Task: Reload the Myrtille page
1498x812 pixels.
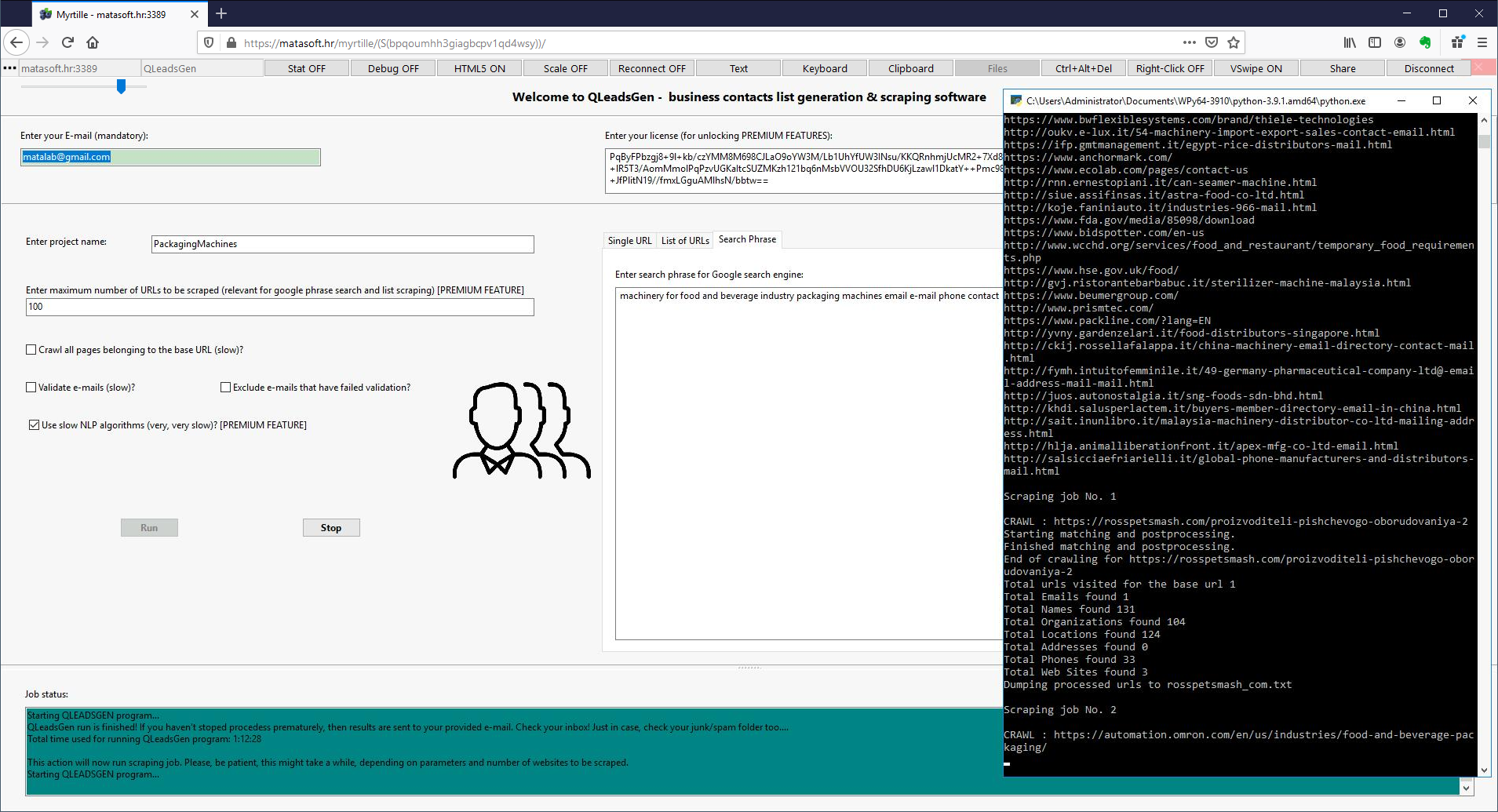Action: (x=67, y=42)
